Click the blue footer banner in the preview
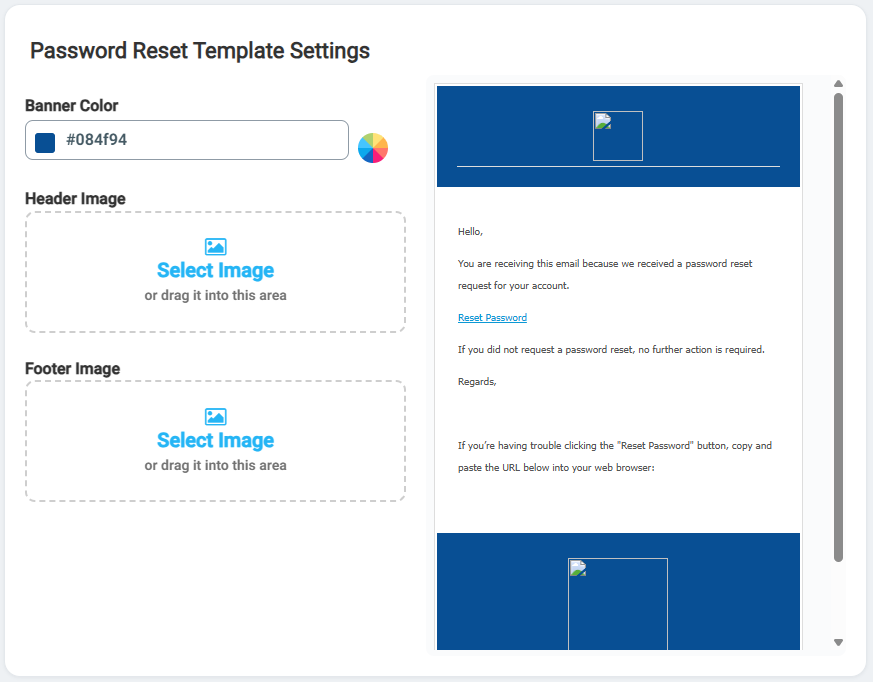Screen dimensions: 873x682 tap(618, 591)
